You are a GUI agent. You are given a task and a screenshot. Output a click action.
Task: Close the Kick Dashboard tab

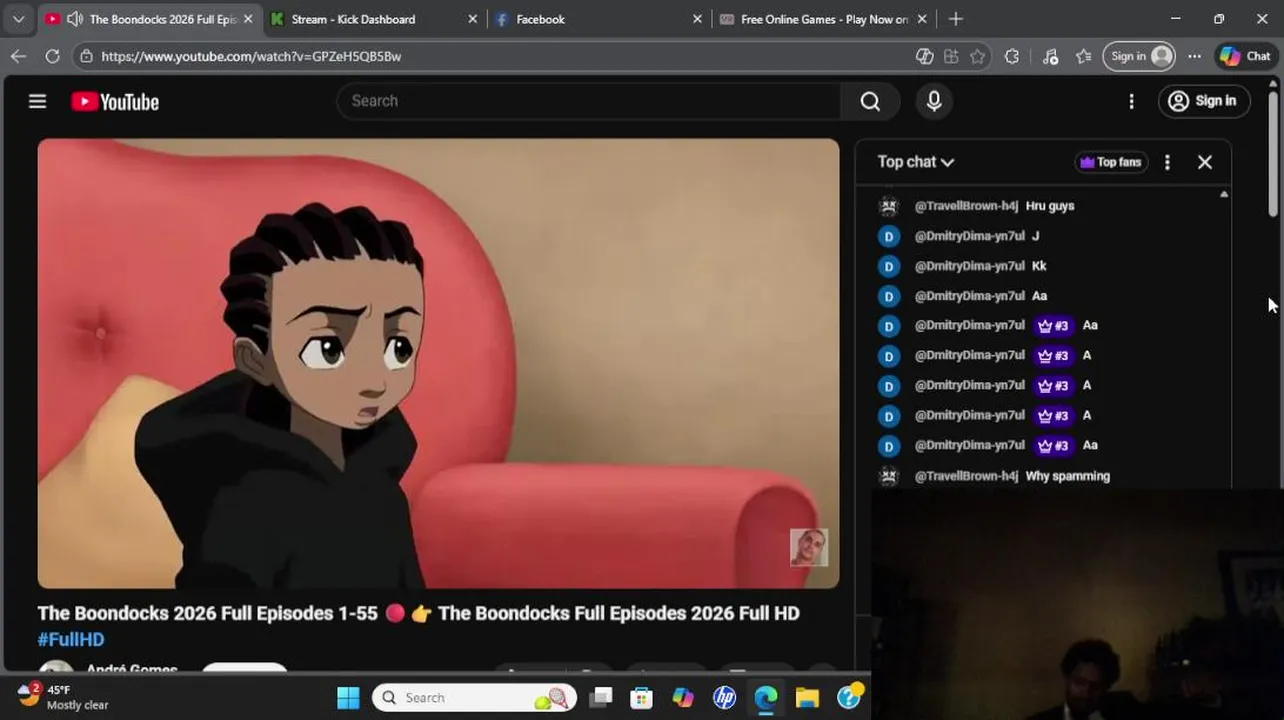[473, 19]
